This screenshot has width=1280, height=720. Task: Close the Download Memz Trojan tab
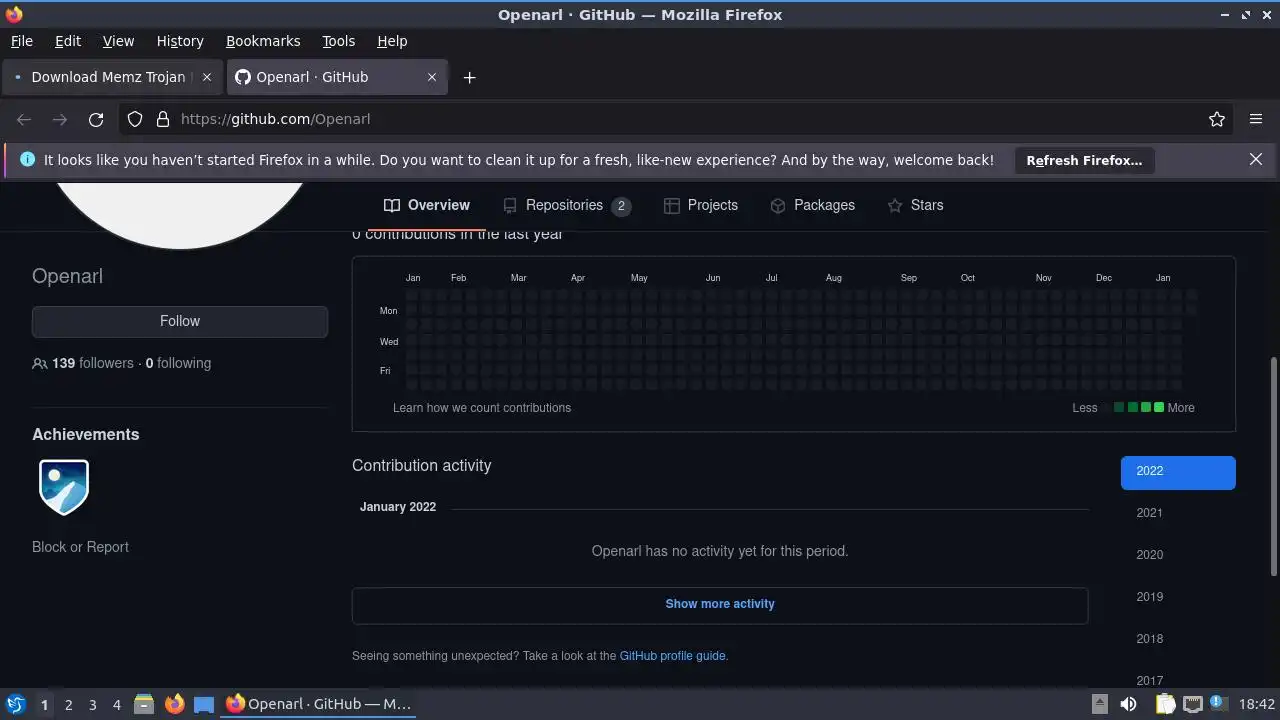tap(207, 77)
